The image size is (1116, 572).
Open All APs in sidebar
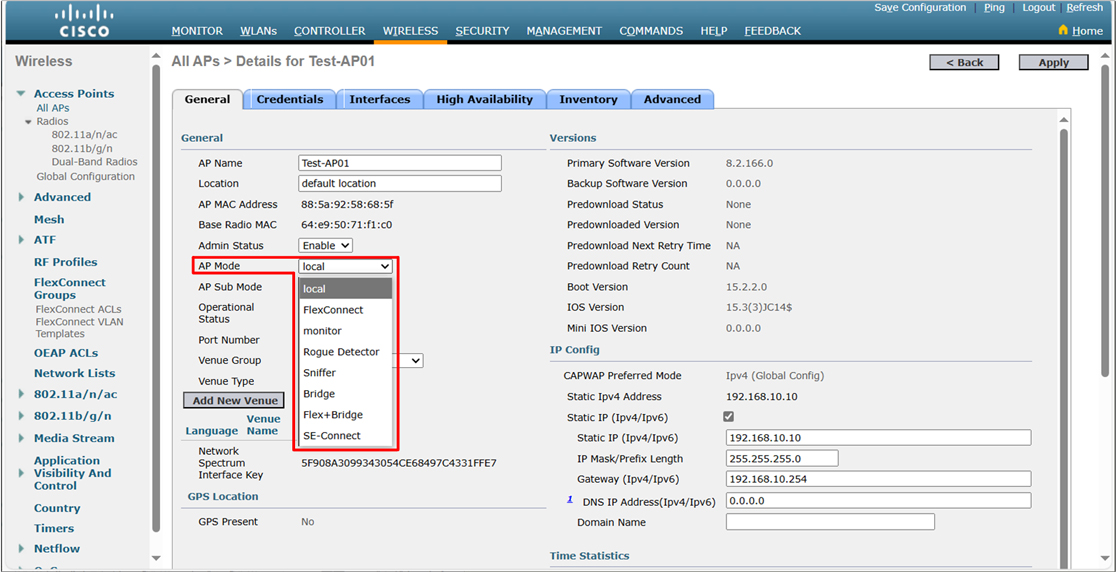(53, 108)
